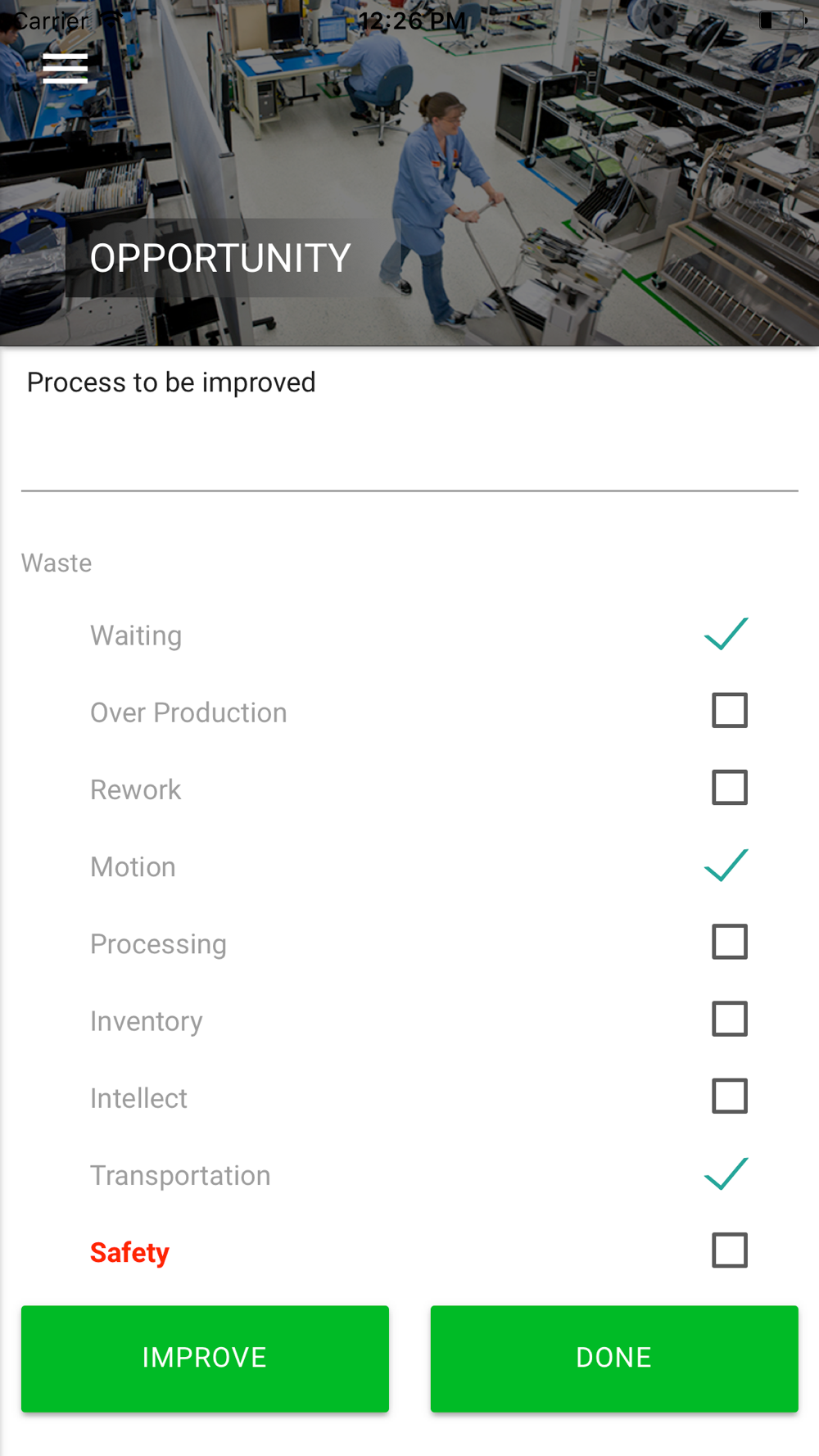
Task: Click the Over Production label
Action: (188, 712)
